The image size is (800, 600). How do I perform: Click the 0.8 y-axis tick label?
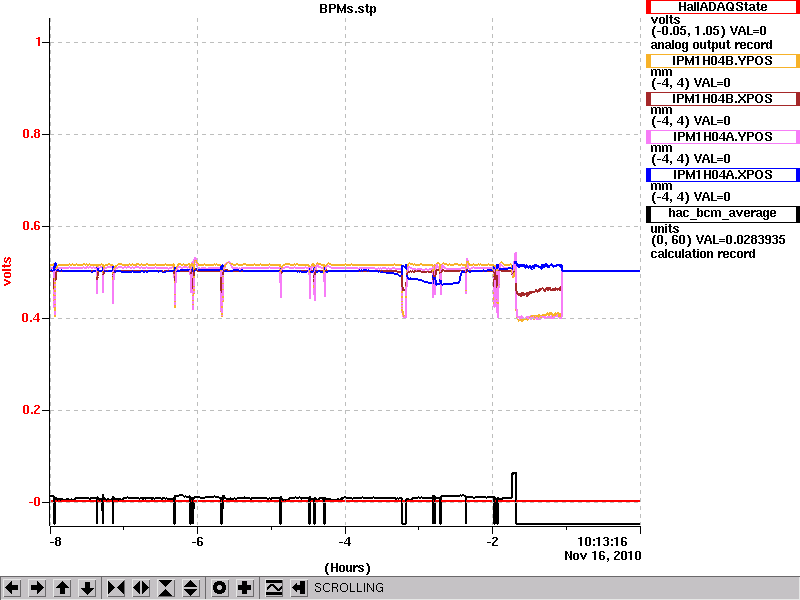(x=32, y=134)
